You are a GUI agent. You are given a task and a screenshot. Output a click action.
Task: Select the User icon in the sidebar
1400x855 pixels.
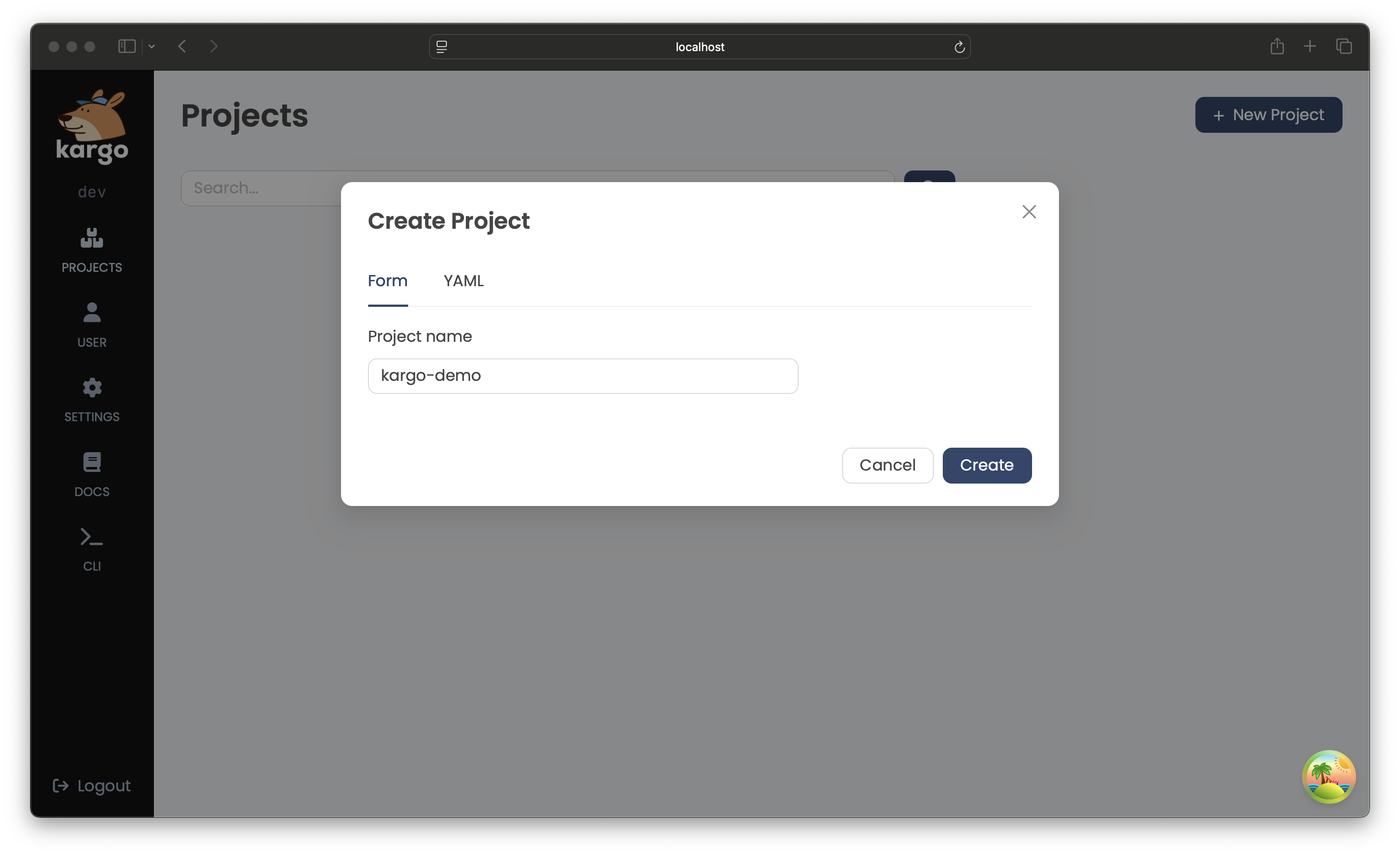[91, 324]
